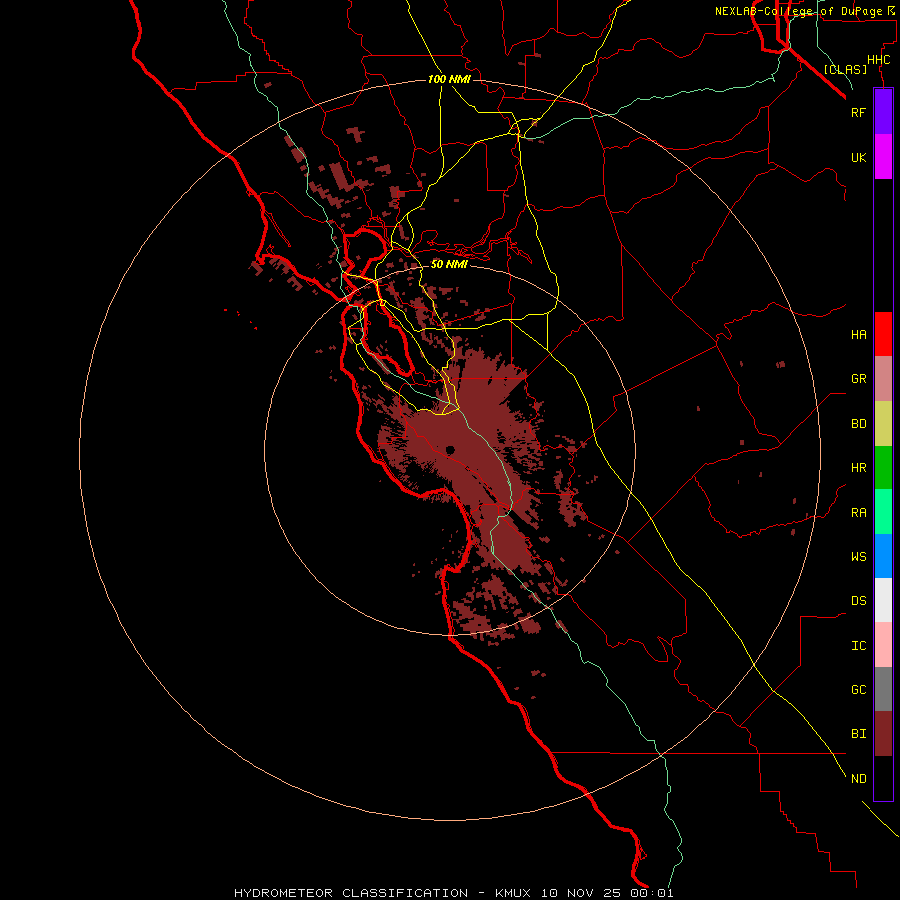
Task: Click the black radar site dot at map center
Action: pyautogui.click(x=449, y=450)
